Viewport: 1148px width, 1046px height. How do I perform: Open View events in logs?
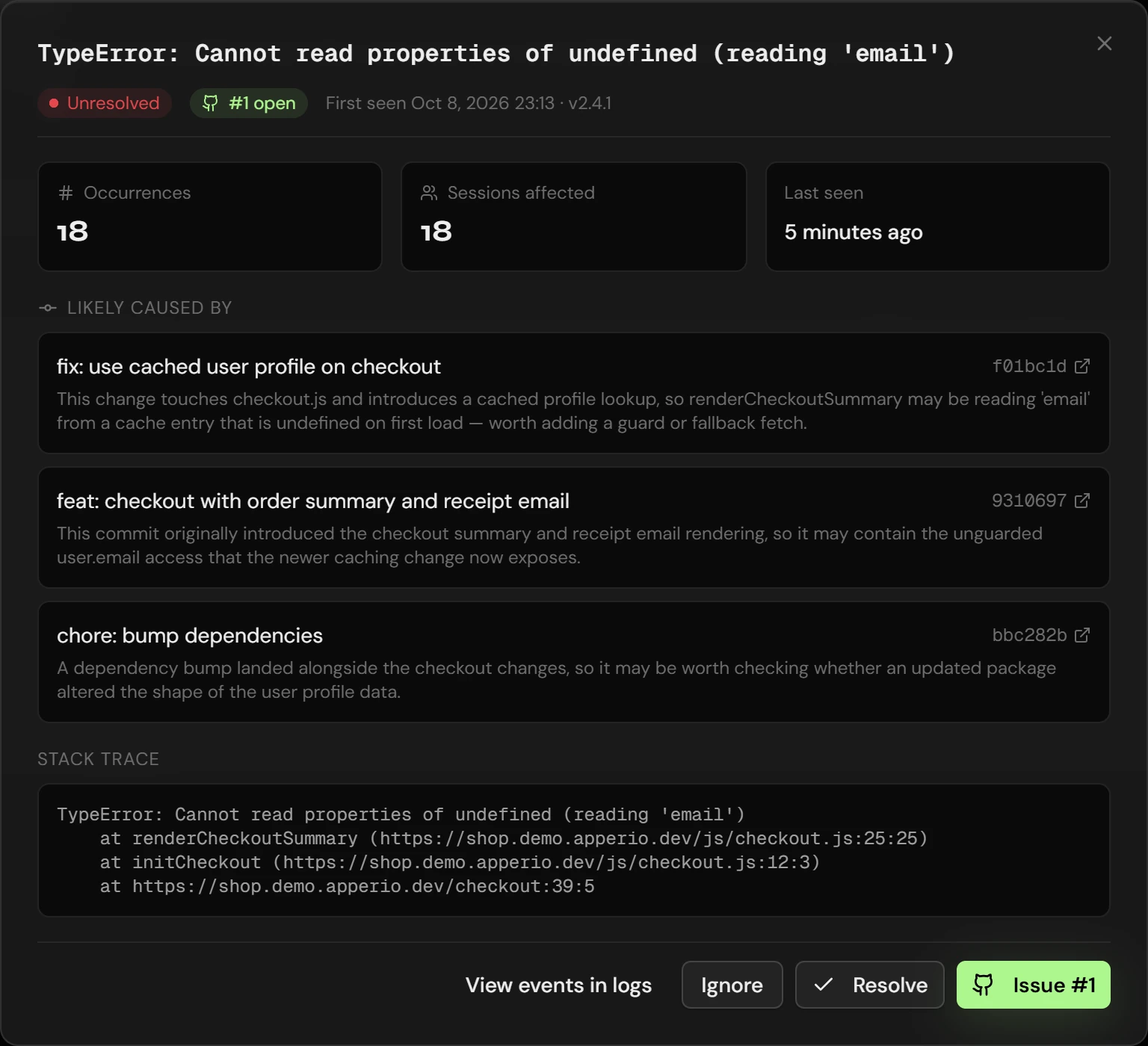[558, 985]
